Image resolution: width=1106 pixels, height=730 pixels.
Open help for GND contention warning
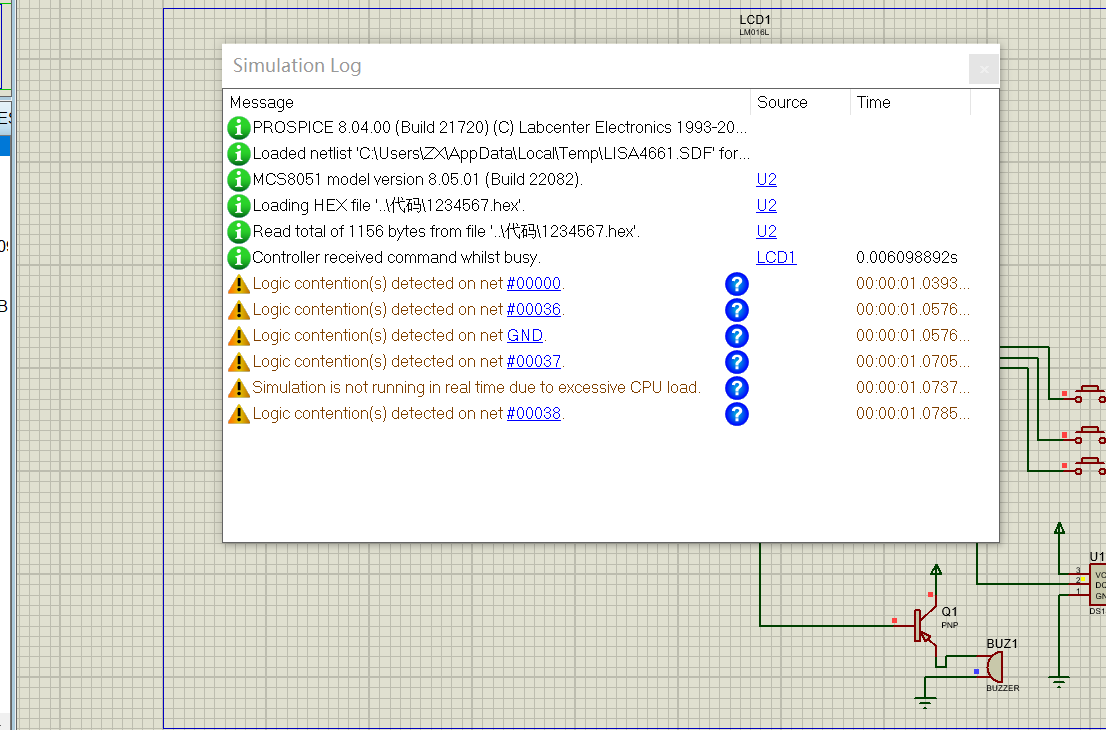[x=736, y=336]
